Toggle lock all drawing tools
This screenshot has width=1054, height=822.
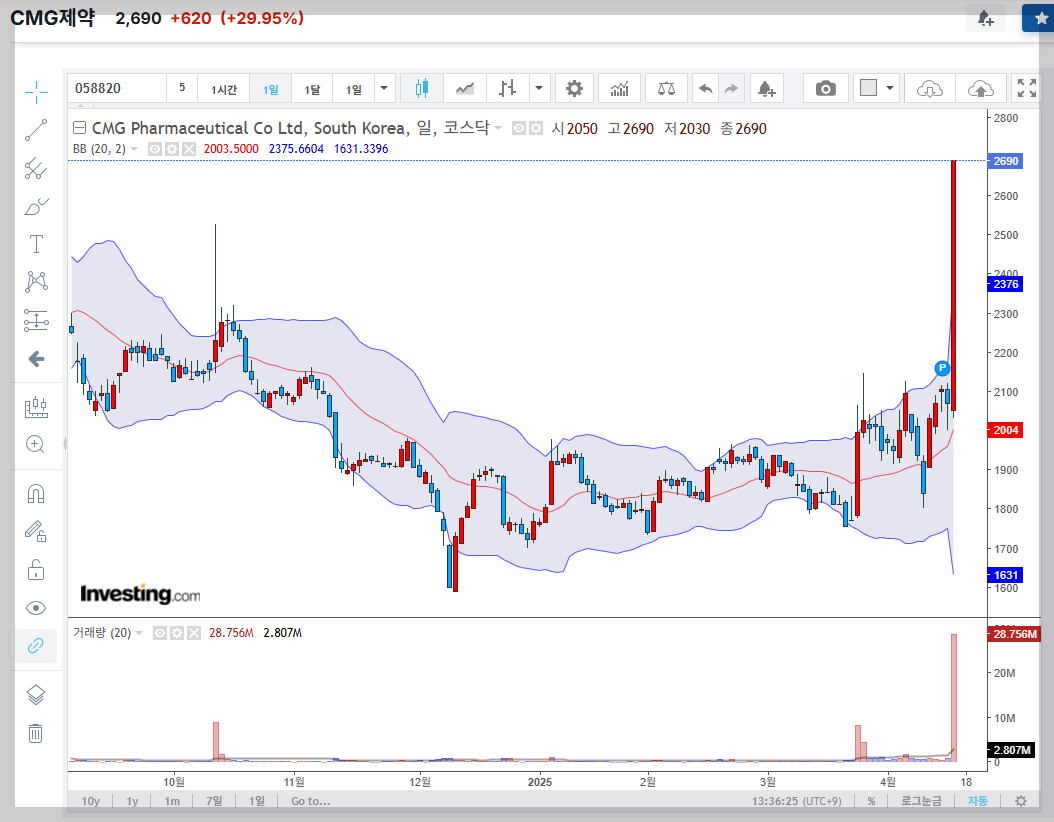[36, 570]
